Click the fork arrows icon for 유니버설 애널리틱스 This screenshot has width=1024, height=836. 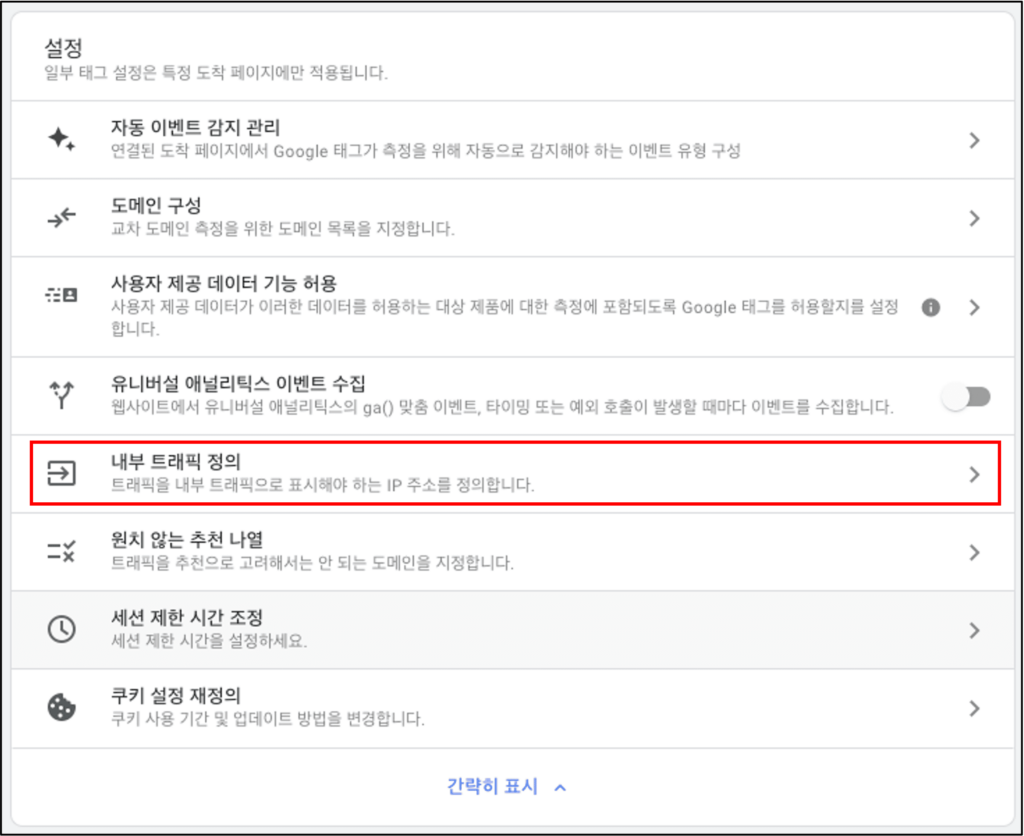61,395
